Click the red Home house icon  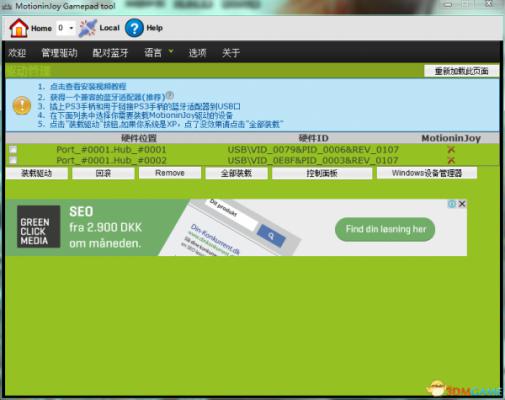pyautogui.click(x=19, y=28)
